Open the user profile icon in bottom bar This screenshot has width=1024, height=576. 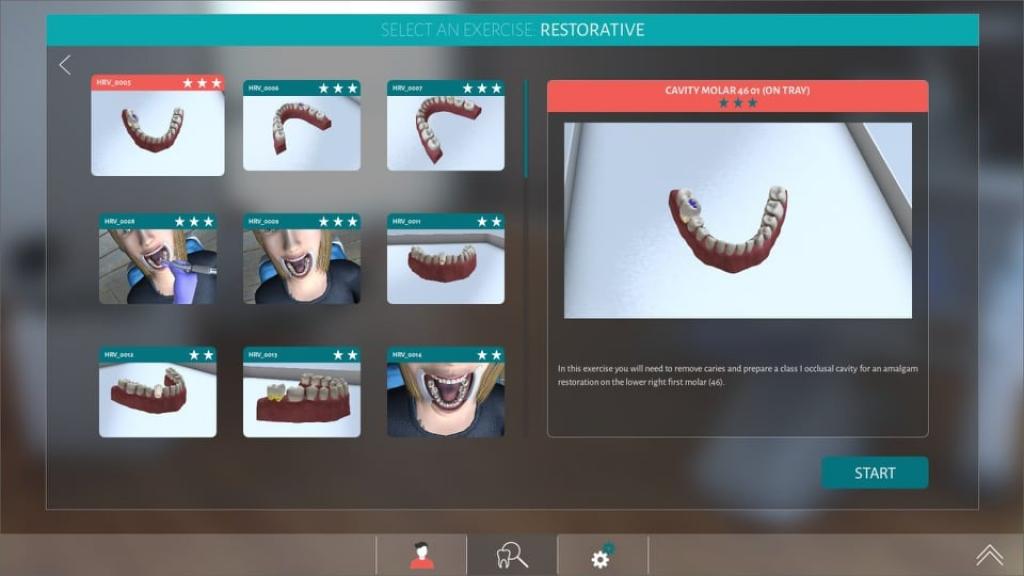click(x=421, y=557)
